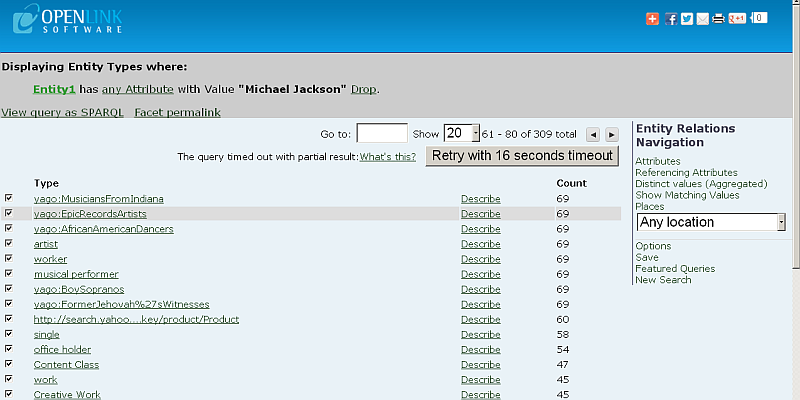Open Referencing Attributes navigation item
Image resolution: width=800 pixels, height=400 pixels.
[686, 172]
